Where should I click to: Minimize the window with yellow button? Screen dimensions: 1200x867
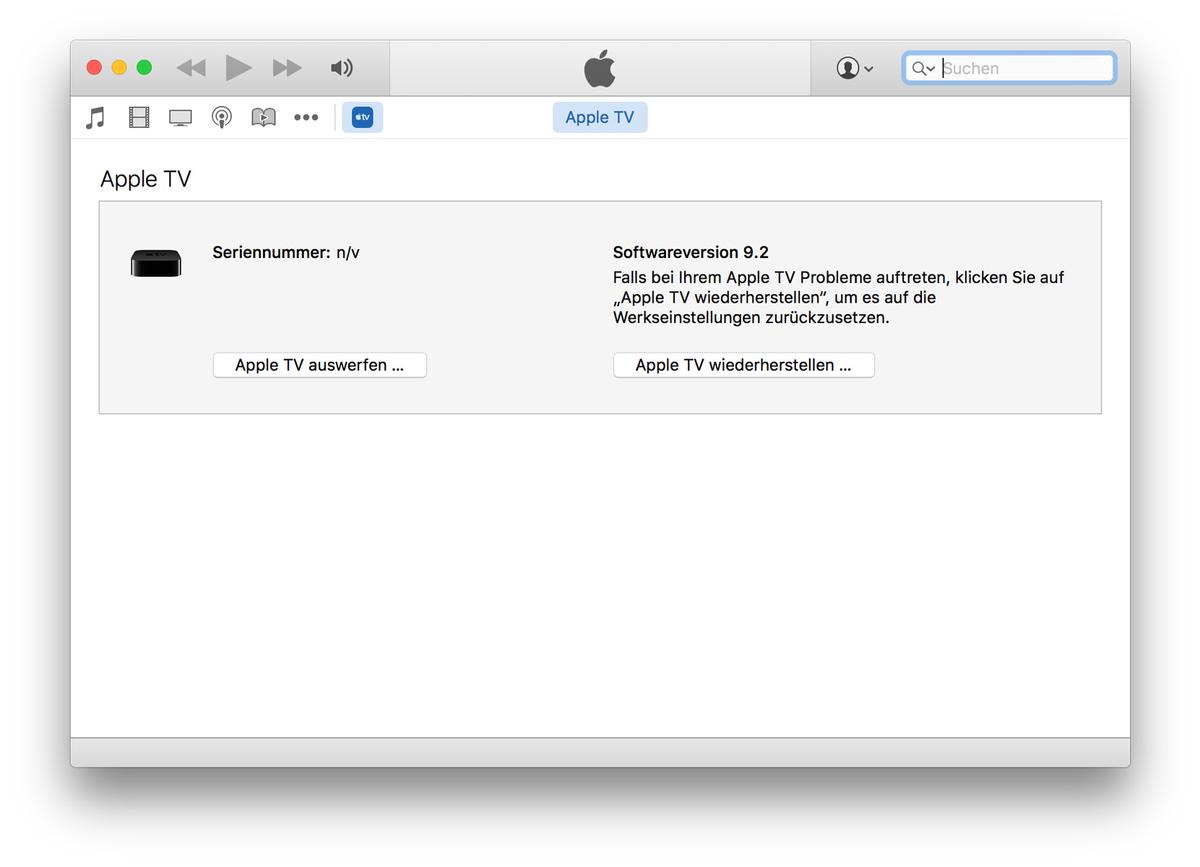(119, 68)
